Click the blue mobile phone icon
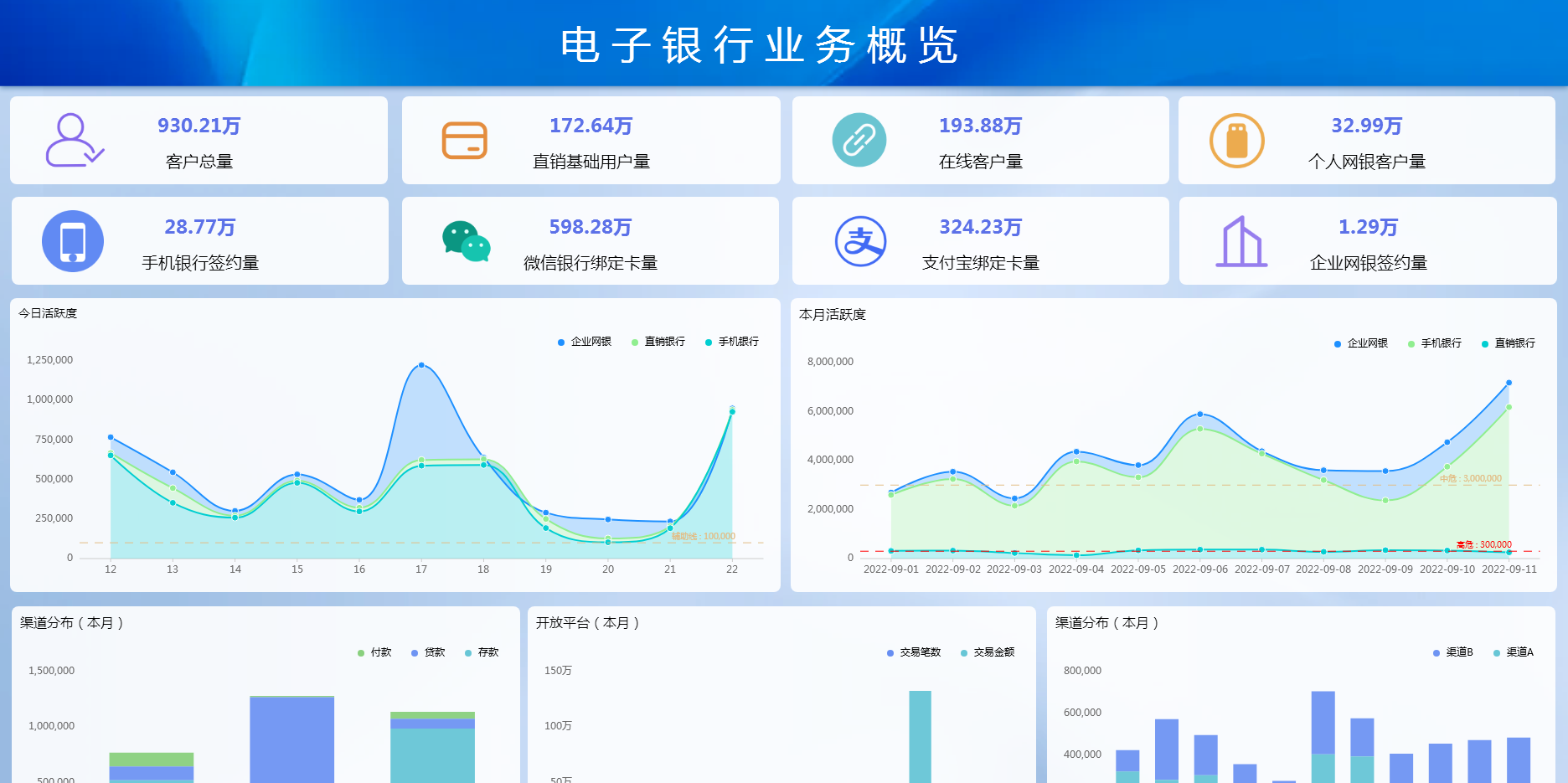 coord(73,241)
